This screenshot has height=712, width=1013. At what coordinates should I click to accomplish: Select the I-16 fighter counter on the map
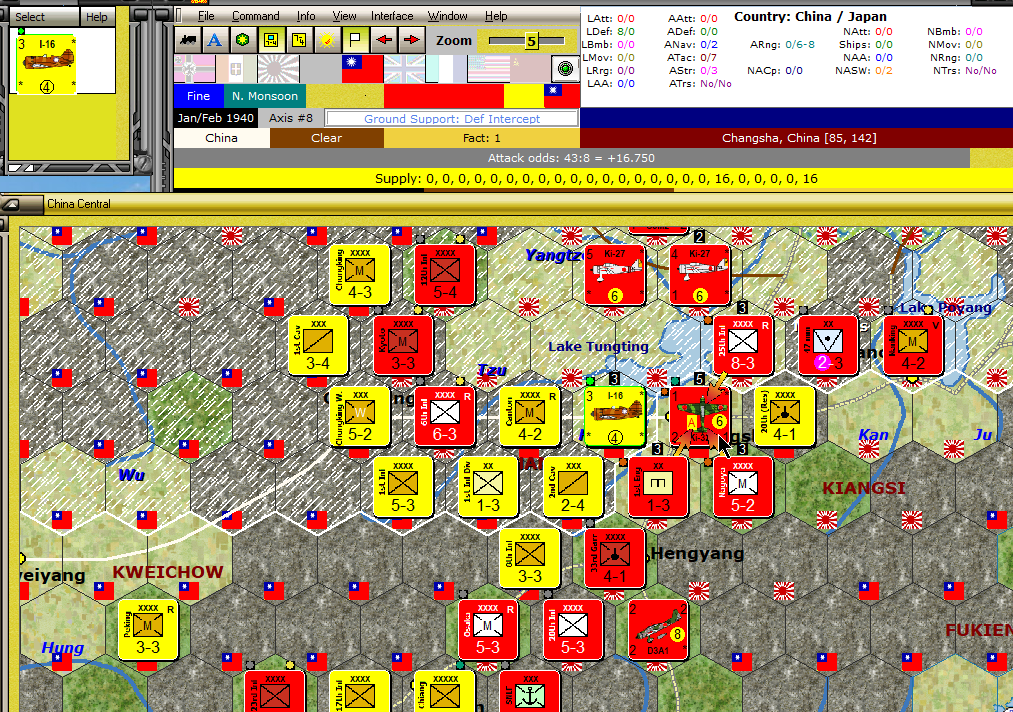[x=614, y=417]
